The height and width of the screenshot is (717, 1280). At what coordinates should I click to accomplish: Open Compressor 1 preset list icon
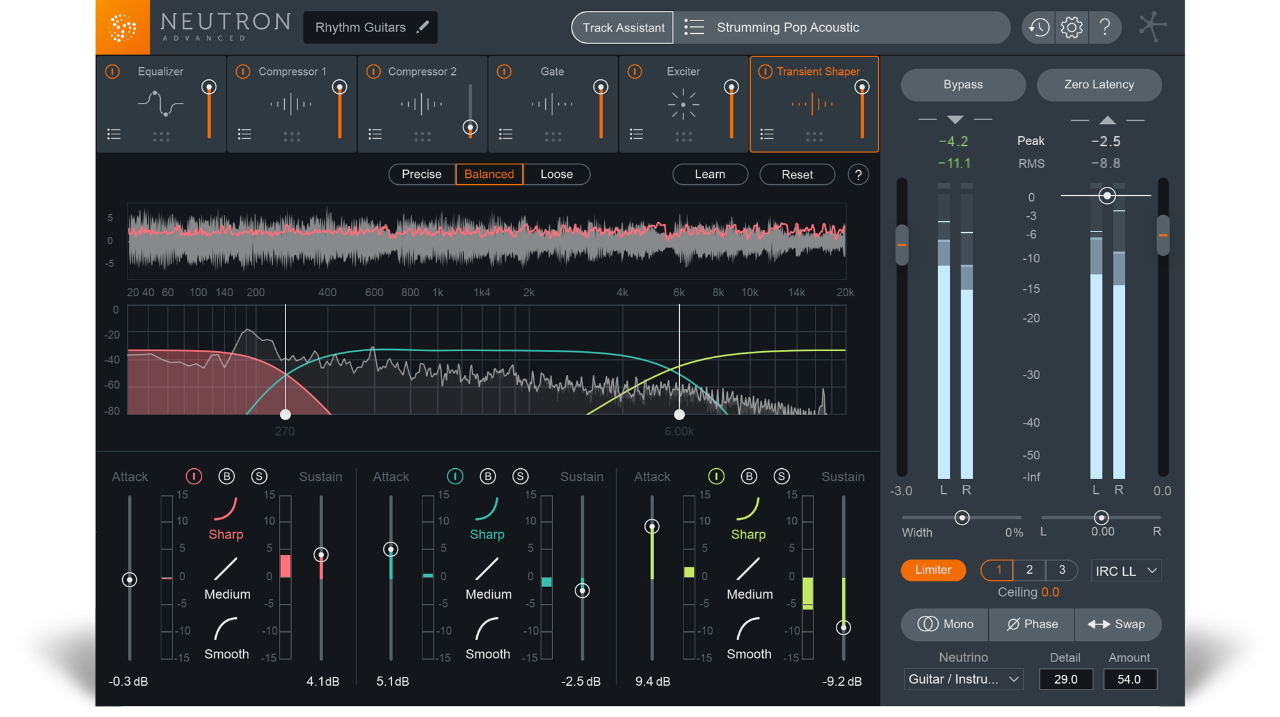(244, 134)
